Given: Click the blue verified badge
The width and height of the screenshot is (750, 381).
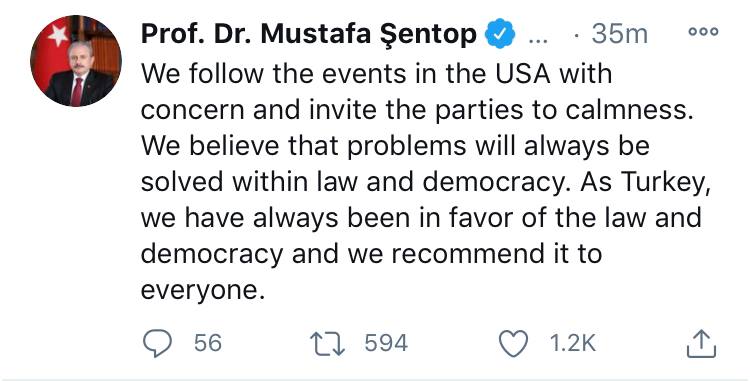Looking at the screenshot, I should (500, 34).
